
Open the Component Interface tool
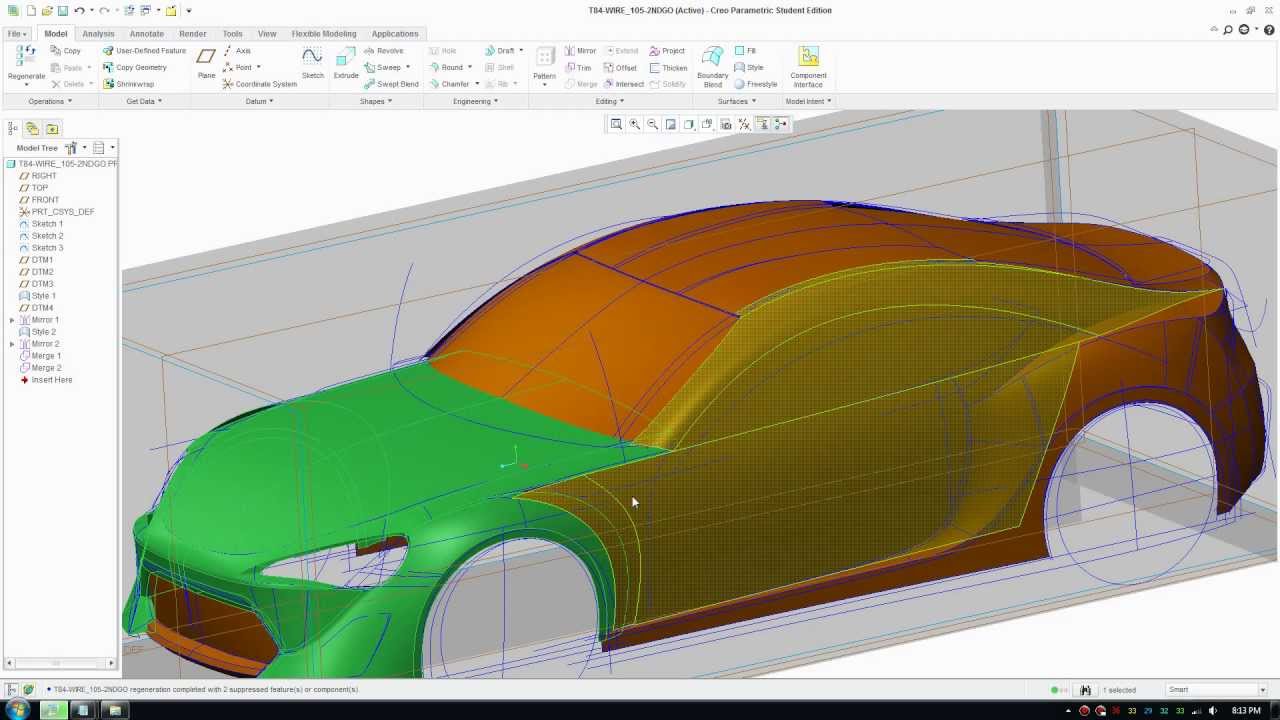[808, 66]
